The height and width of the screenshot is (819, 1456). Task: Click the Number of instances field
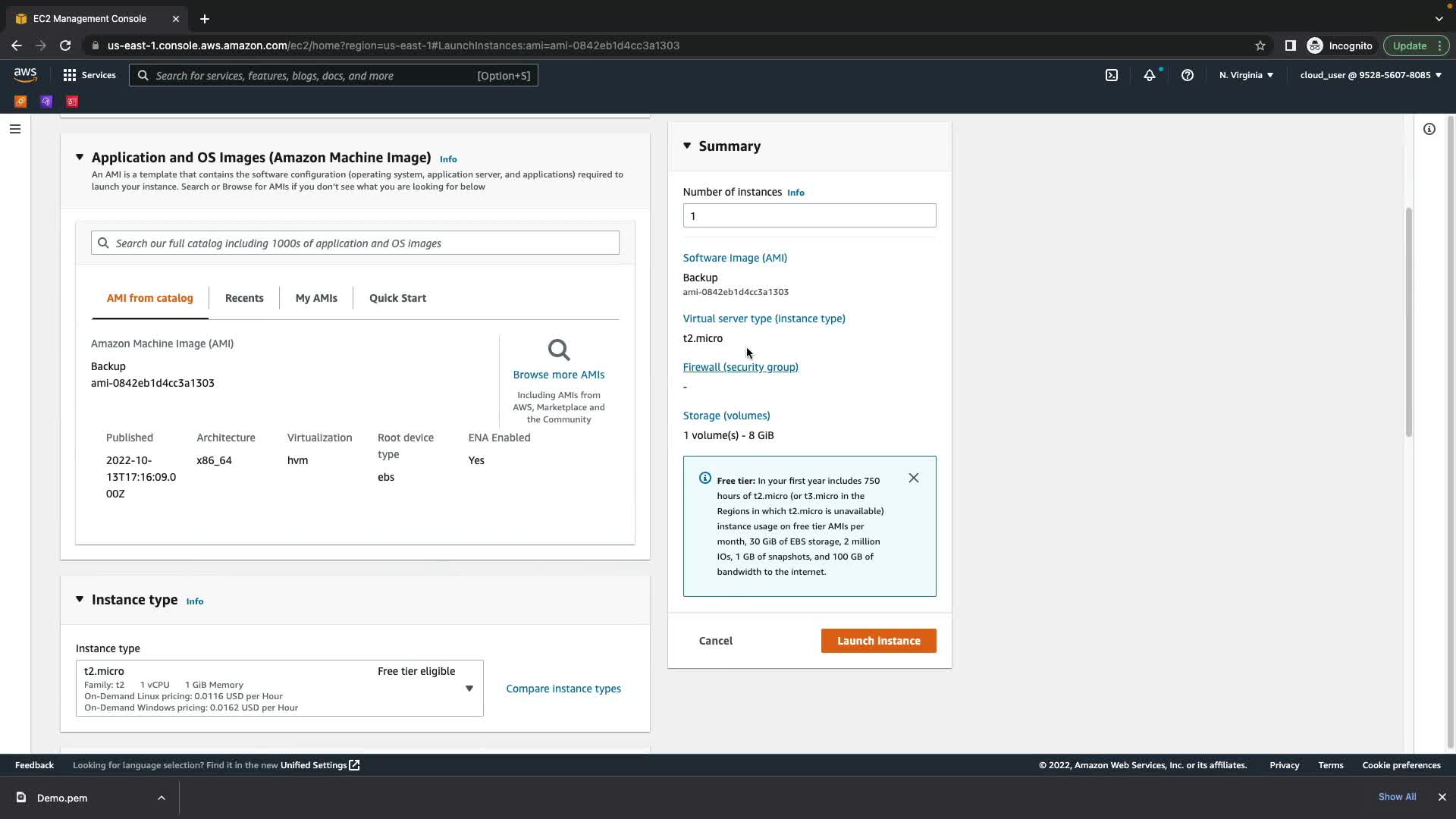(808, 216)
